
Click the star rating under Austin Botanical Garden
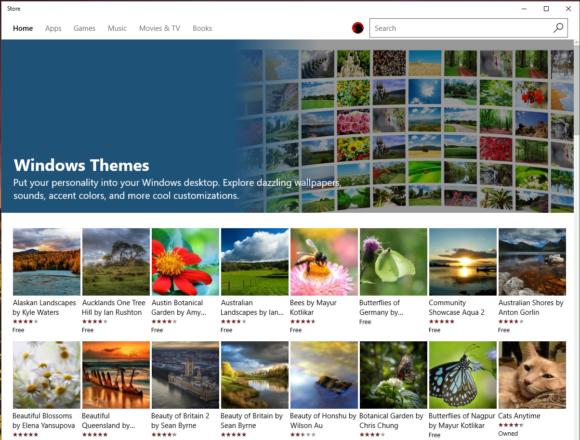click(x=164, y=321)
